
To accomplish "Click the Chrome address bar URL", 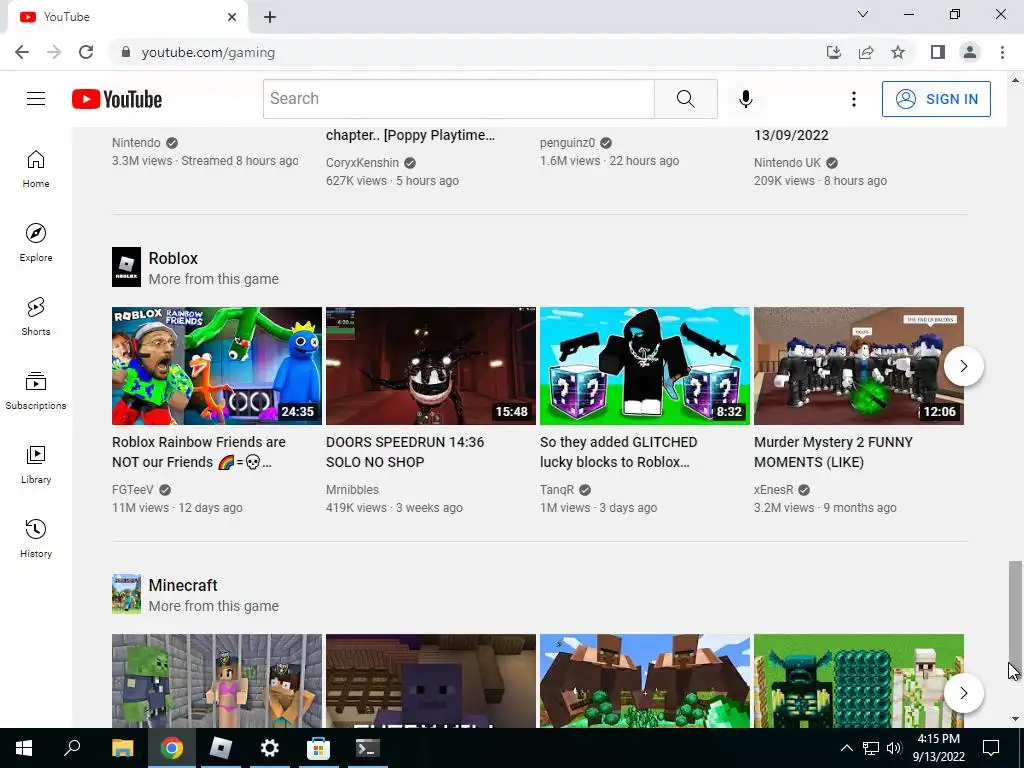I will (x=208, y=52).
